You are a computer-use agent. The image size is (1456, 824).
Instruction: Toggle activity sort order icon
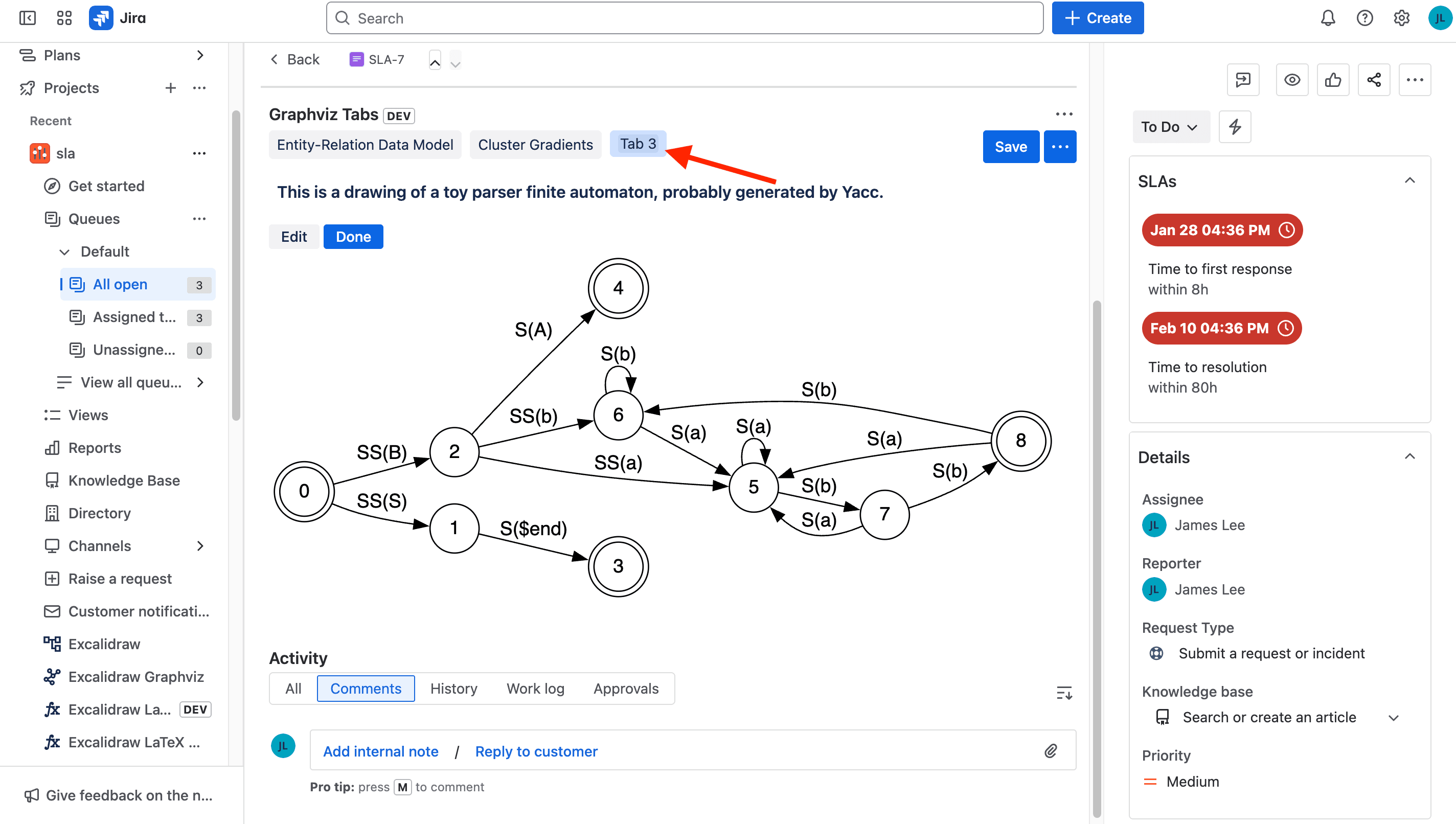[x=1064, y=693]
